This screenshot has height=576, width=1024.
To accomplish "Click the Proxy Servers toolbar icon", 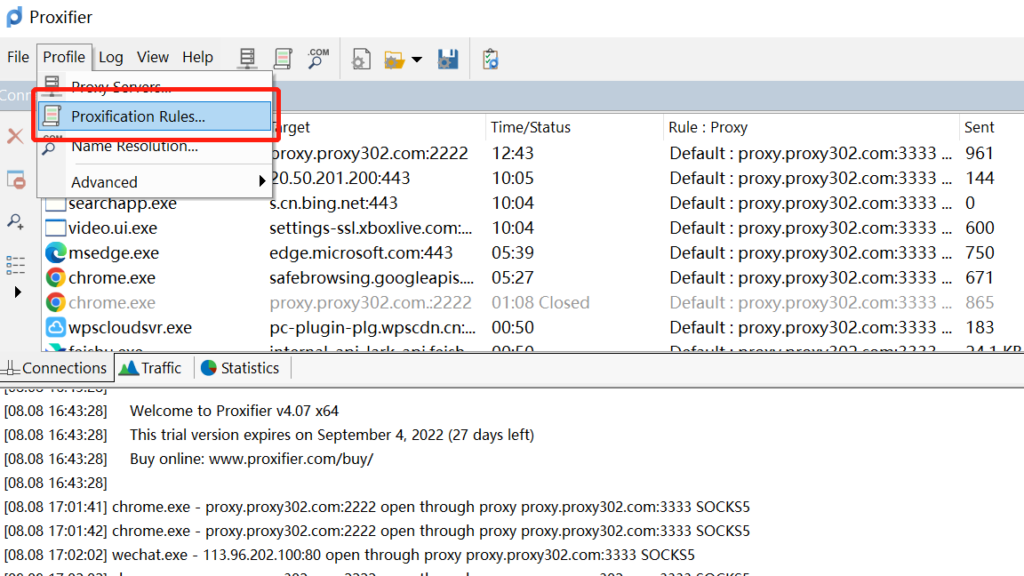I will point(247,59).
